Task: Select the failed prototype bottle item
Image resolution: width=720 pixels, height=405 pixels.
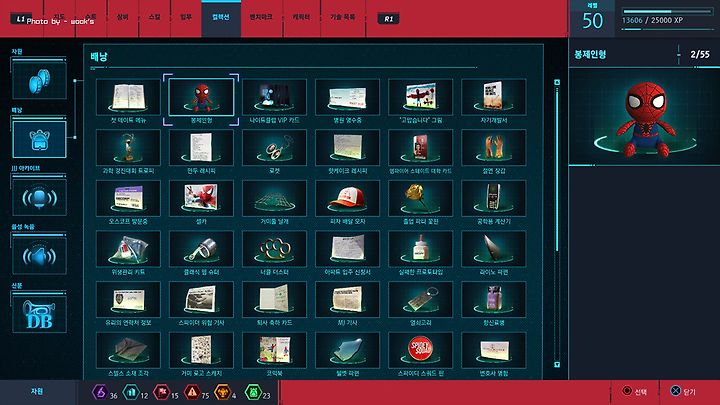Action: (x=421, y=249)
